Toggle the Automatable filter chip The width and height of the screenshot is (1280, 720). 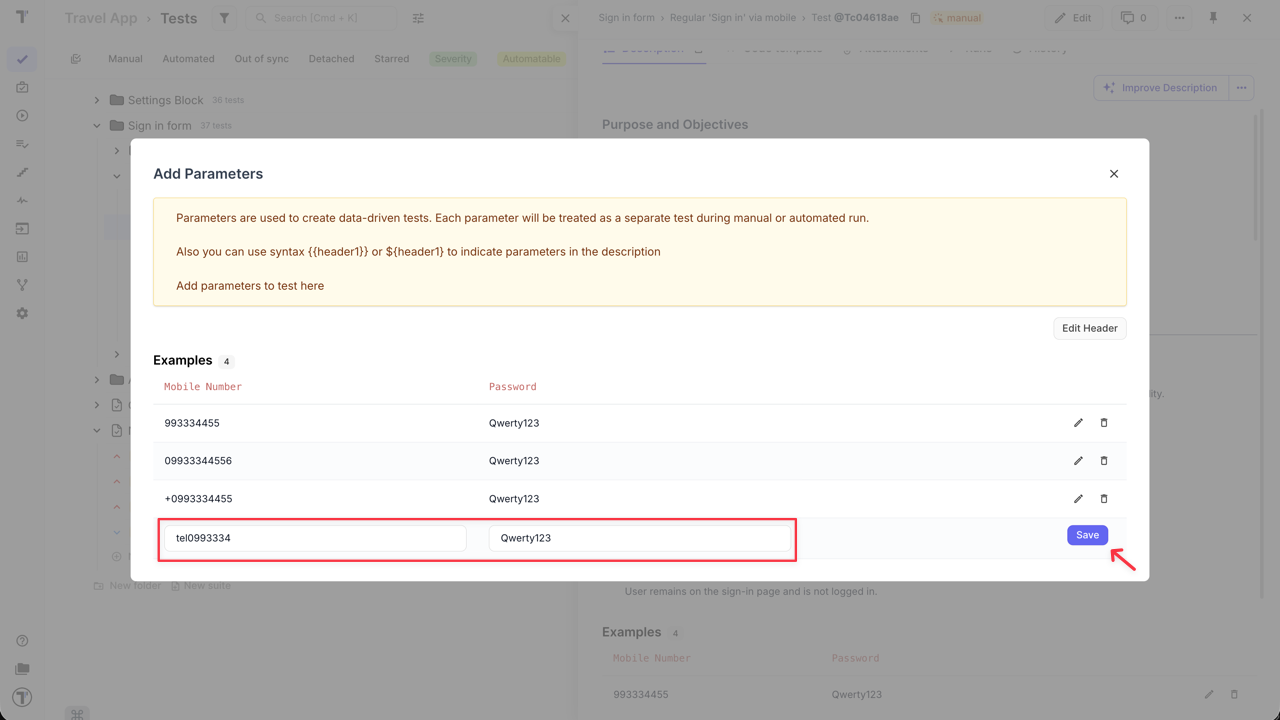pyautogui.click(x=531, y=58)
